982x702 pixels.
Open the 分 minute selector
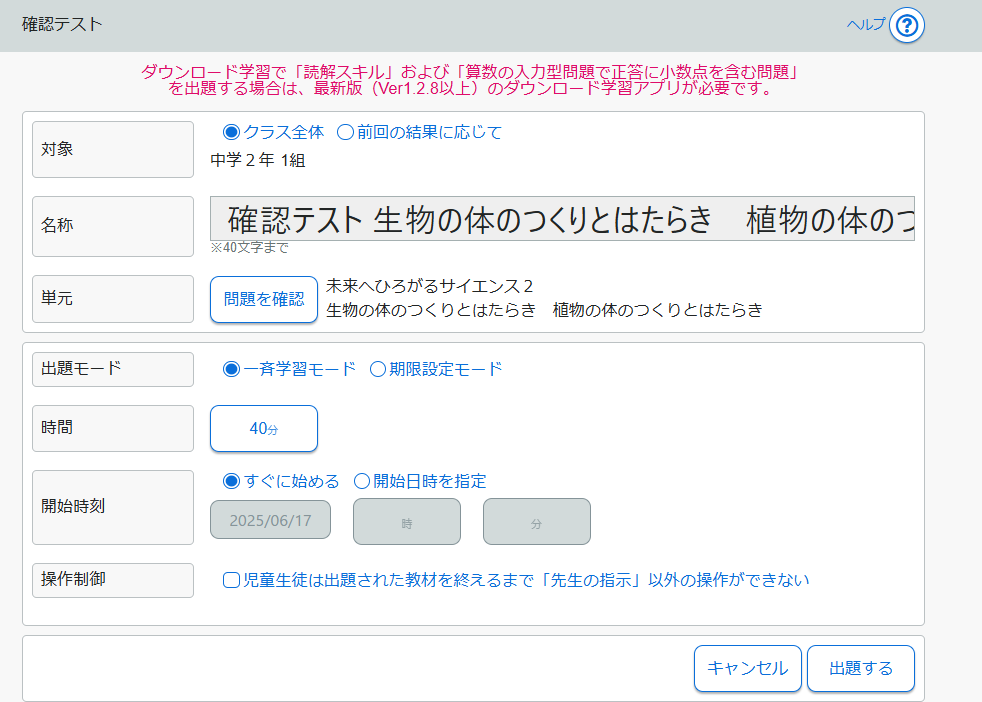point(537,521)
